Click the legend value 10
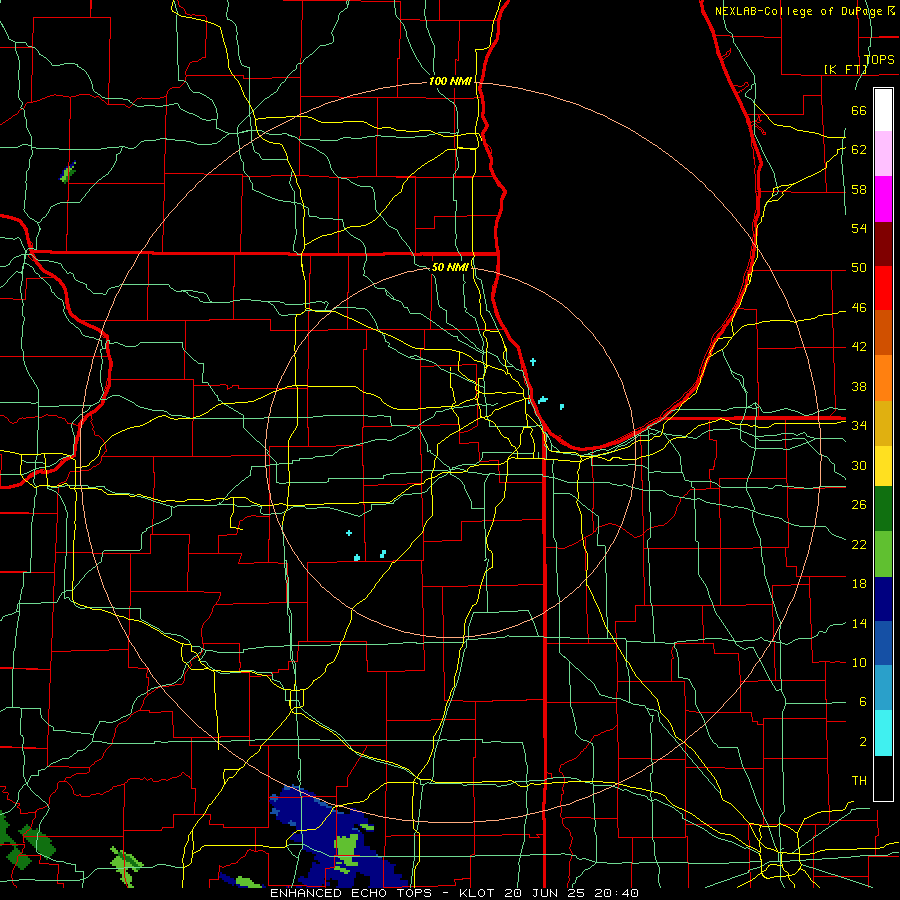This screenshot has height=900, width=900. pos(859,662)
